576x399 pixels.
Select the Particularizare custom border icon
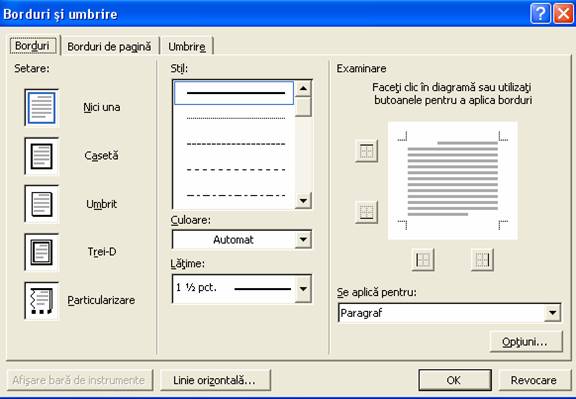42,301
